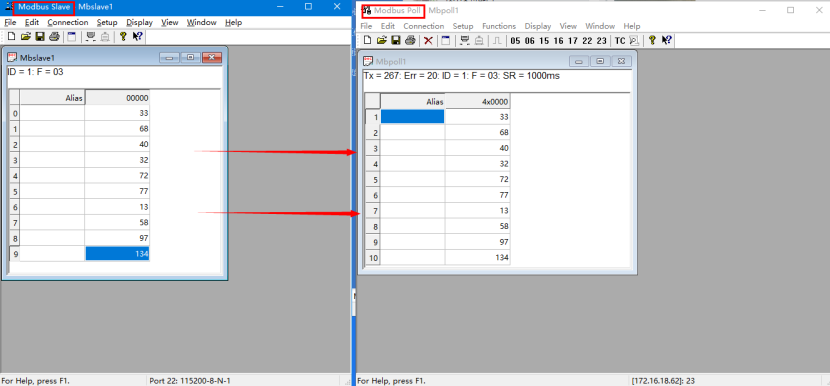
Task: Open the TC test center toolbar button
Action: point(619,41)
